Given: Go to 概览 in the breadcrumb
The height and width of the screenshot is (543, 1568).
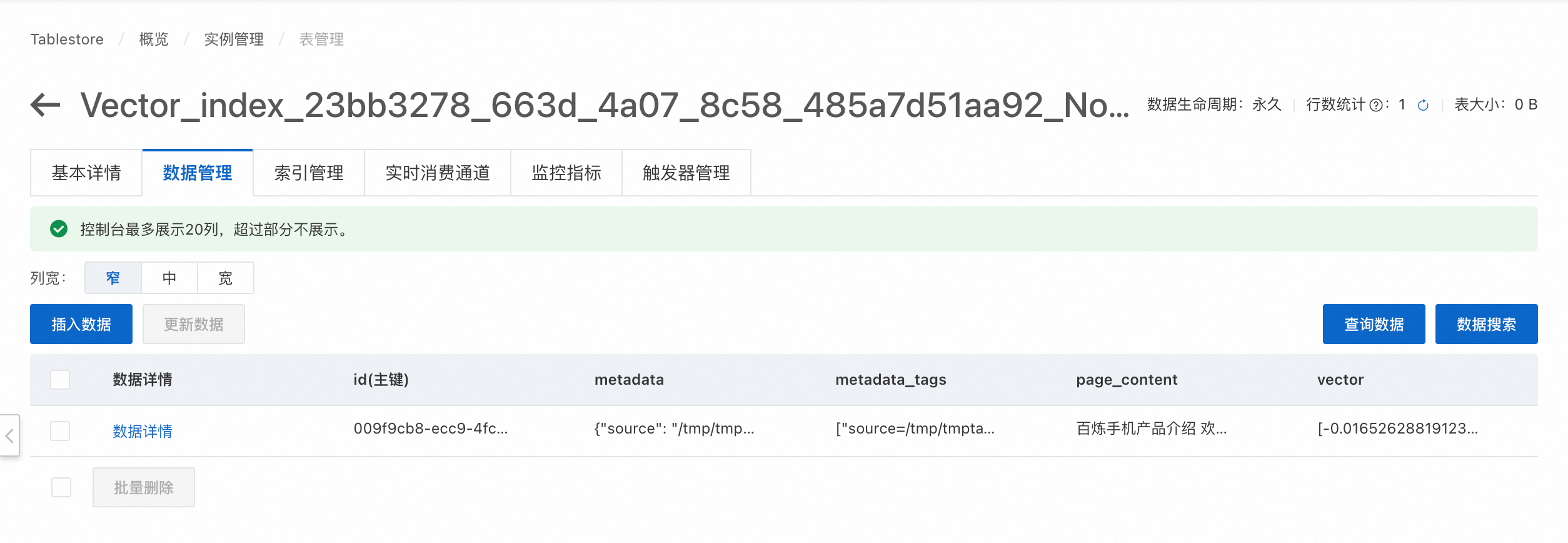Looking at the screenshot, I should coord(154,39).
